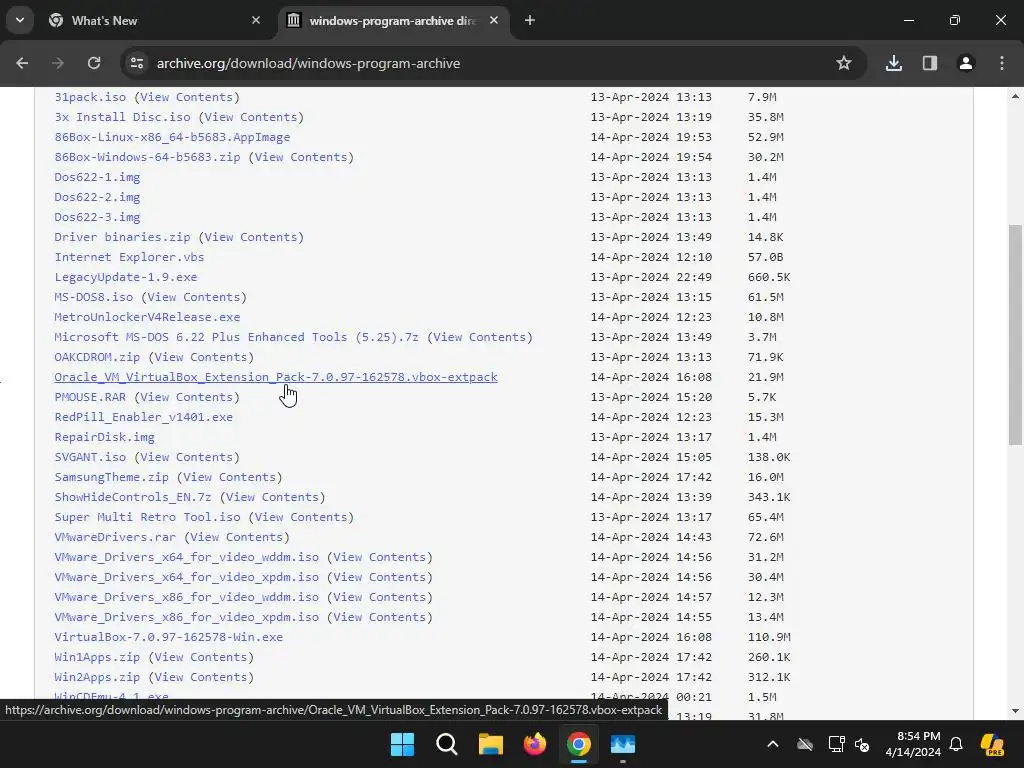
Task: Open the Chrome profile avatar
Action: (x=965, y=63)
